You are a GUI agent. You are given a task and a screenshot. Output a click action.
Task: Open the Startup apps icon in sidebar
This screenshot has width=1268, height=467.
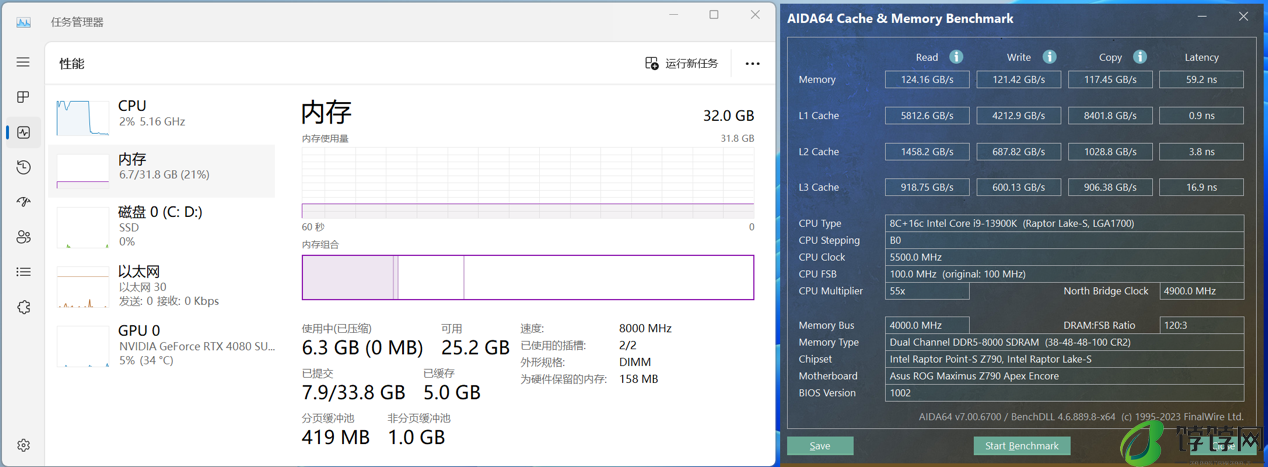pos(23,202)
